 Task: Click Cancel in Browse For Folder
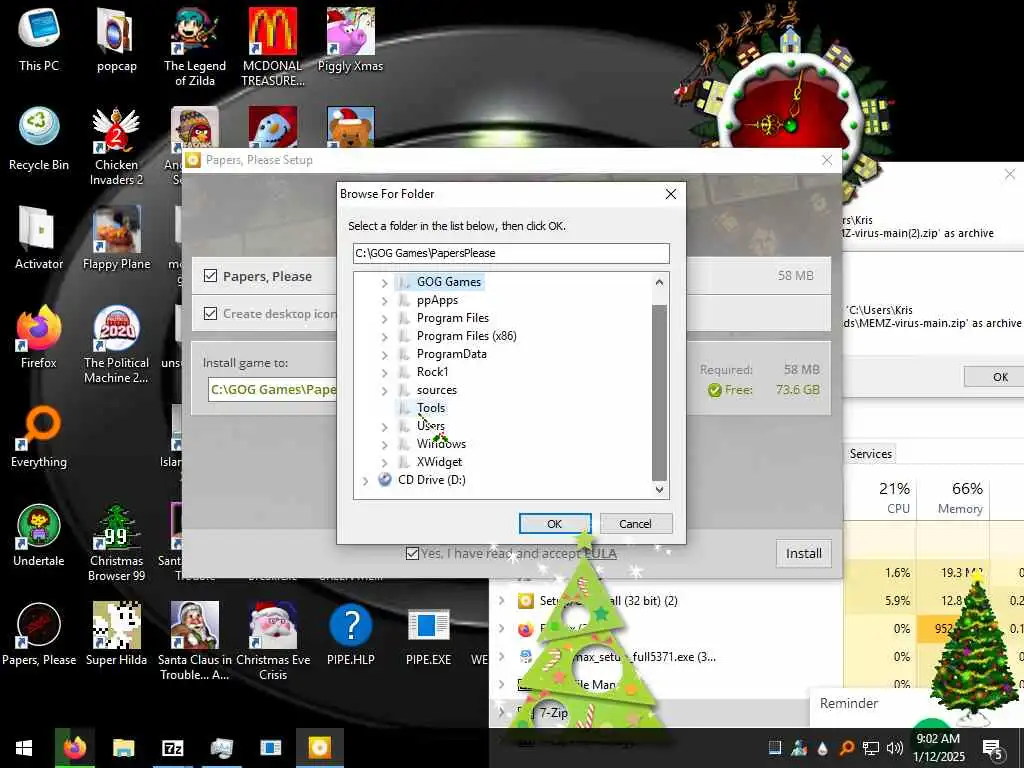635,524
